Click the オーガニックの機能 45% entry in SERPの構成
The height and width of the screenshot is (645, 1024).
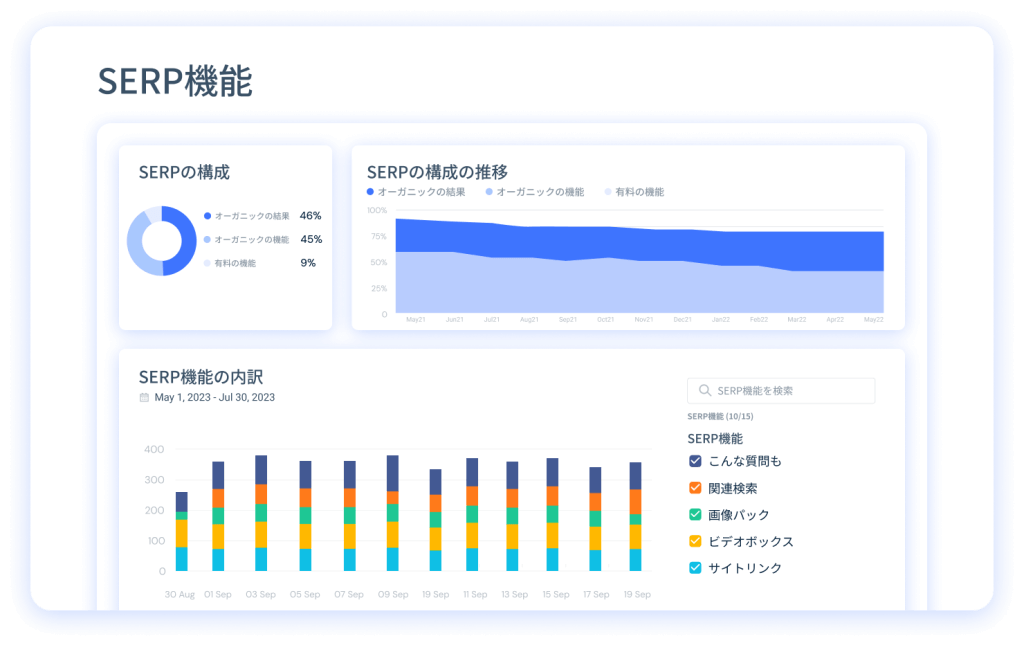click(x=262, y=240)
